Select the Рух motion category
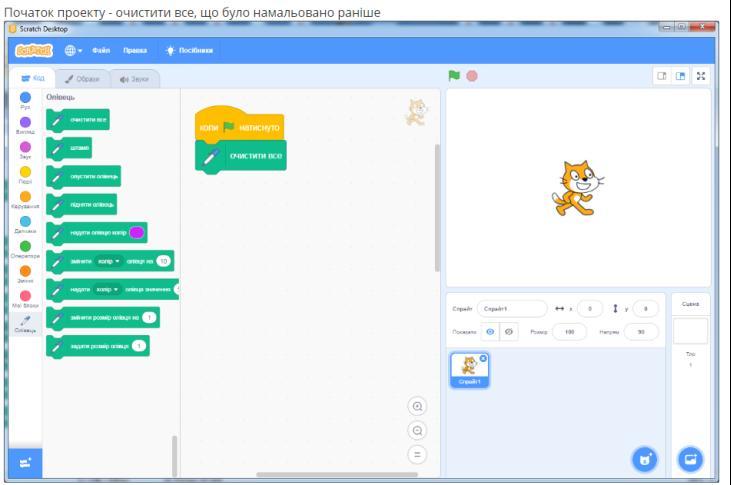This screenshot has height=485, width=731. tap(25, 100)
